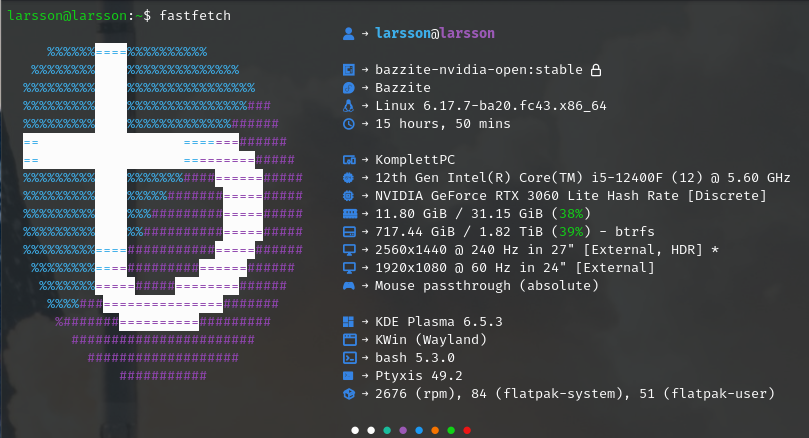Click the computer icon beside KomplettPC
Image resolution: width=809 pixels, height=438 pixels.
(349, 160)
